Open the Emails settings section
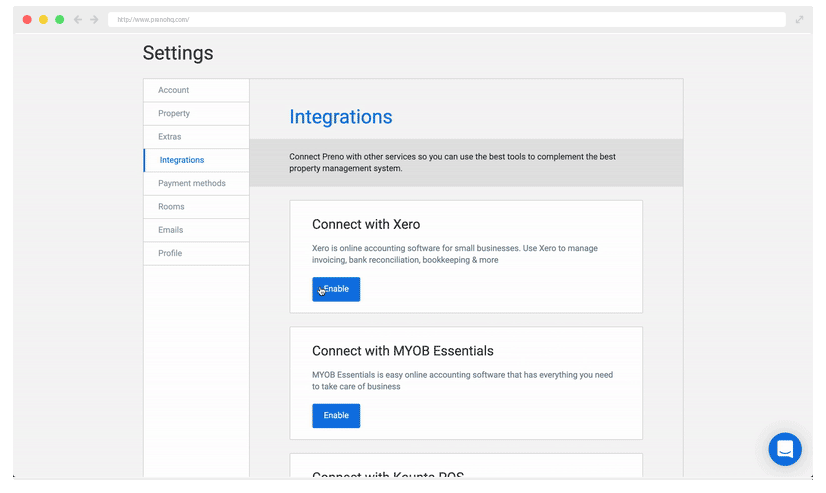 [196, 230]
